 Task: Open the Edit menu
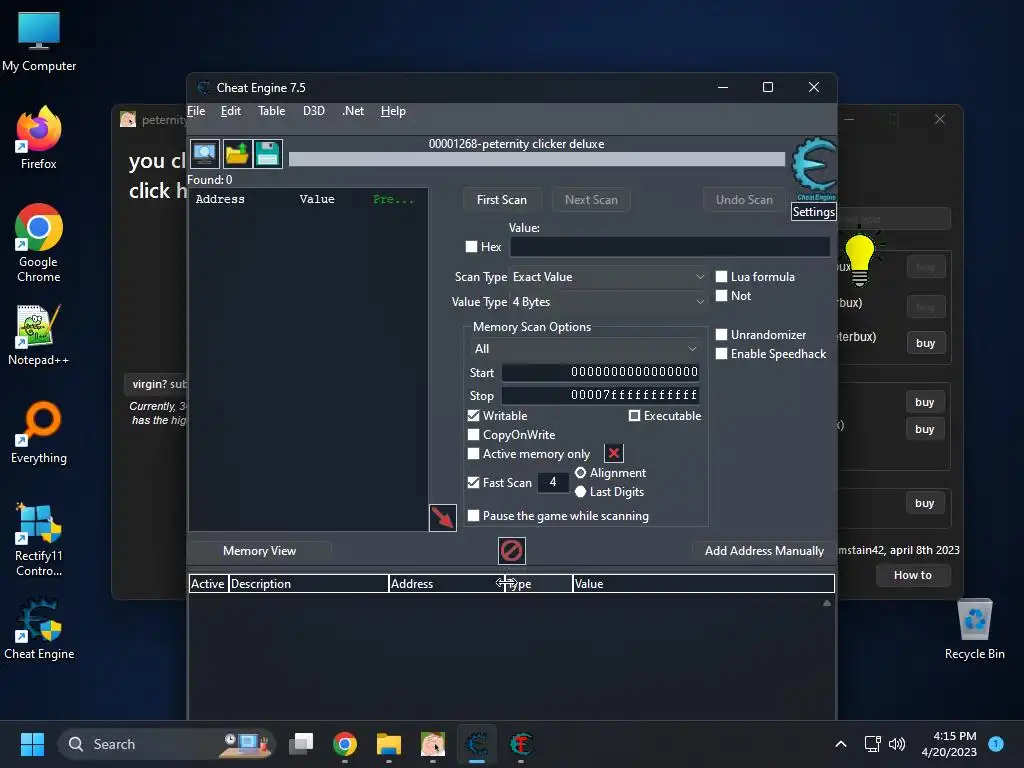(231, 111)
